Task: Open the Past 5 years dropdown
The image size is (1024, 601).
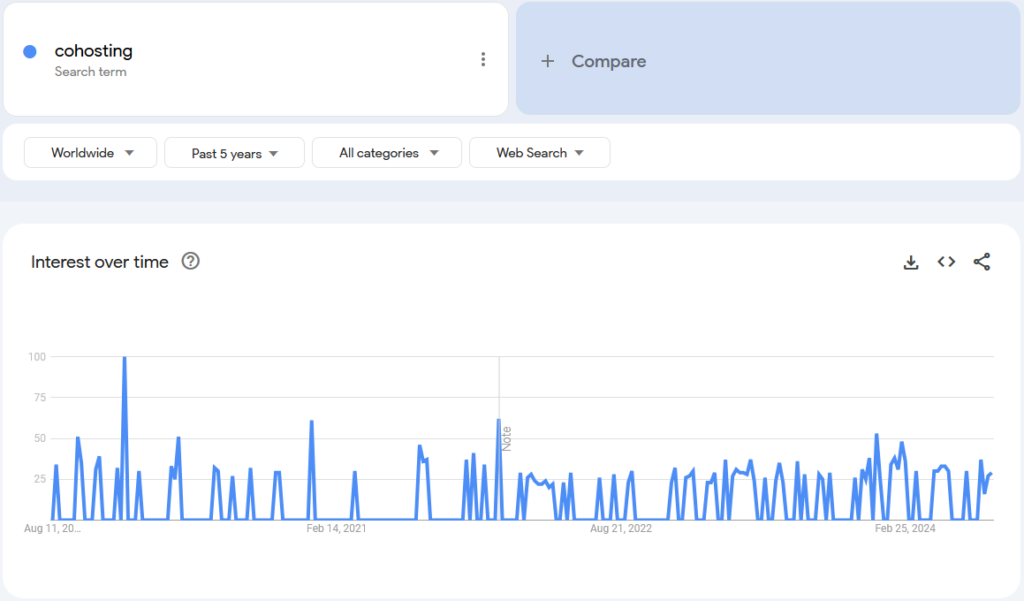Action: tap(233, 153)
